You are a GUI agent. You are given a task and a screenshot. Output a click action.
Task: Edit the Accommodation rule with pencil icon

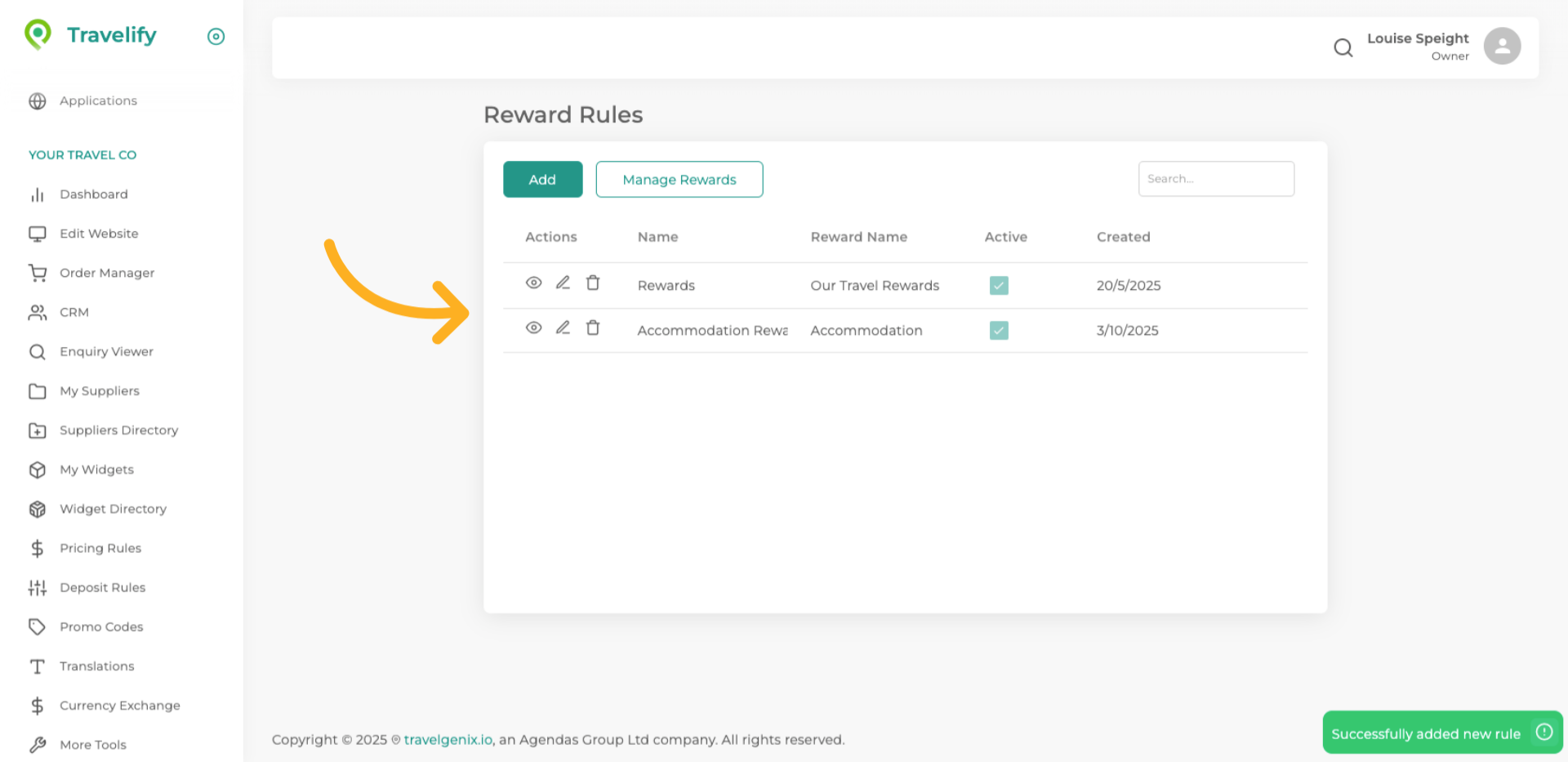(563, 328)
